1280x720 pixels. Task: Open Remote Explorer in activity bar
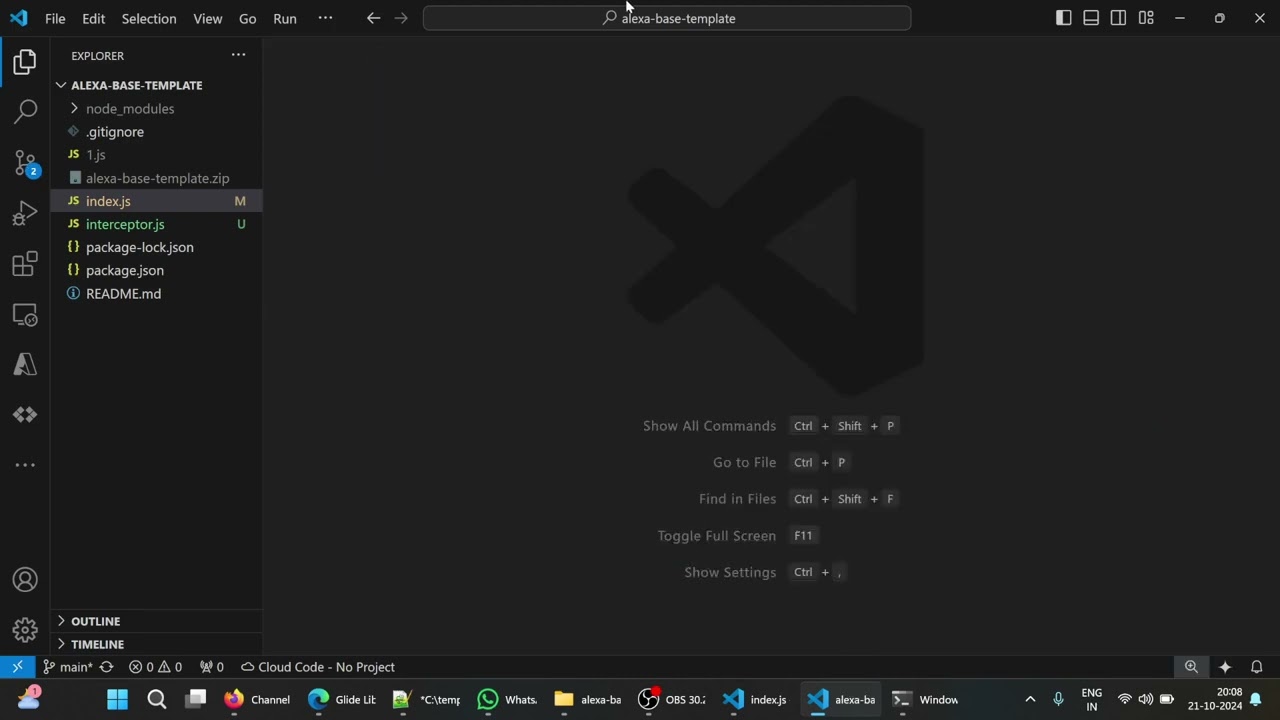coord(25,315)
